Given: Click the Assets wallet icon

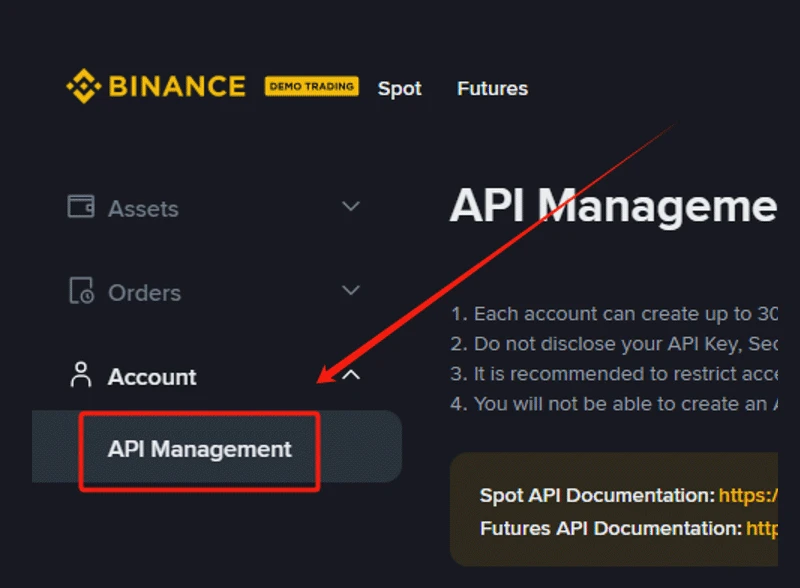Looking at the screenshot, I should [x=81, y=207].
